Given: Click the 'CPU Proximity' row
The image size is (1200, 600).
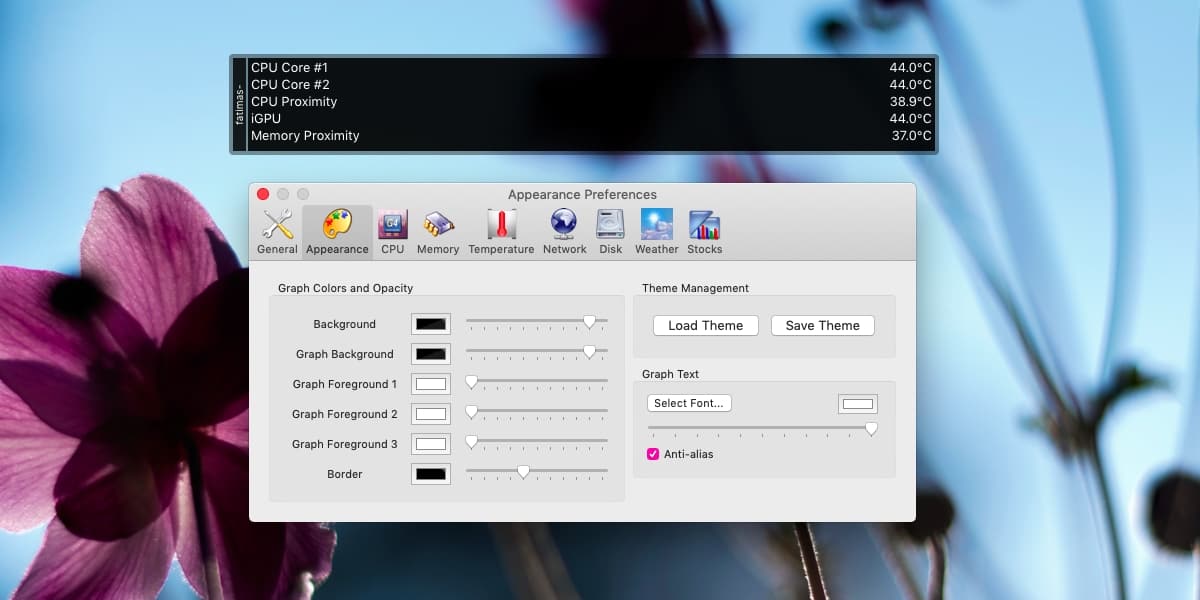Looking at the screenshot, I should tap(591, 102).
